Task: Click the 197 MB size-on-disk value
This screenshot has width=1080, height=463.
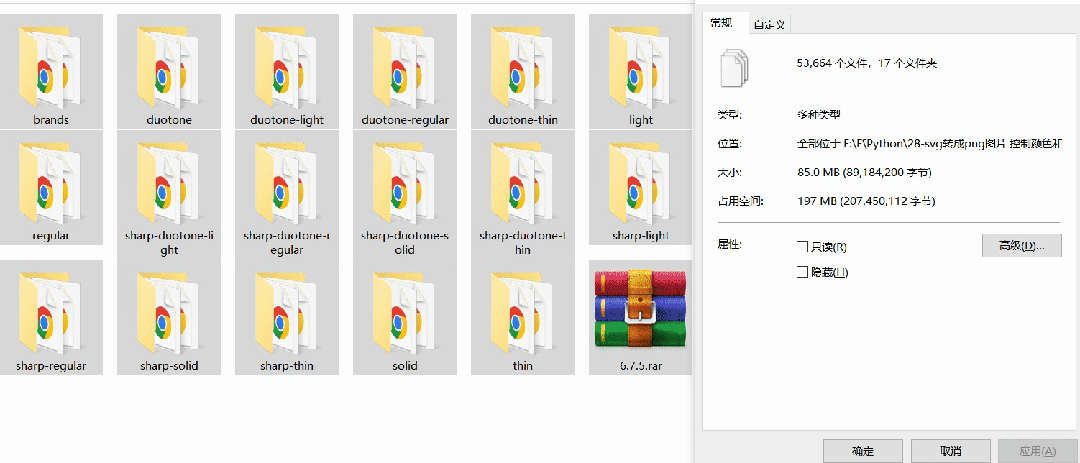Action: coord(865,201)
